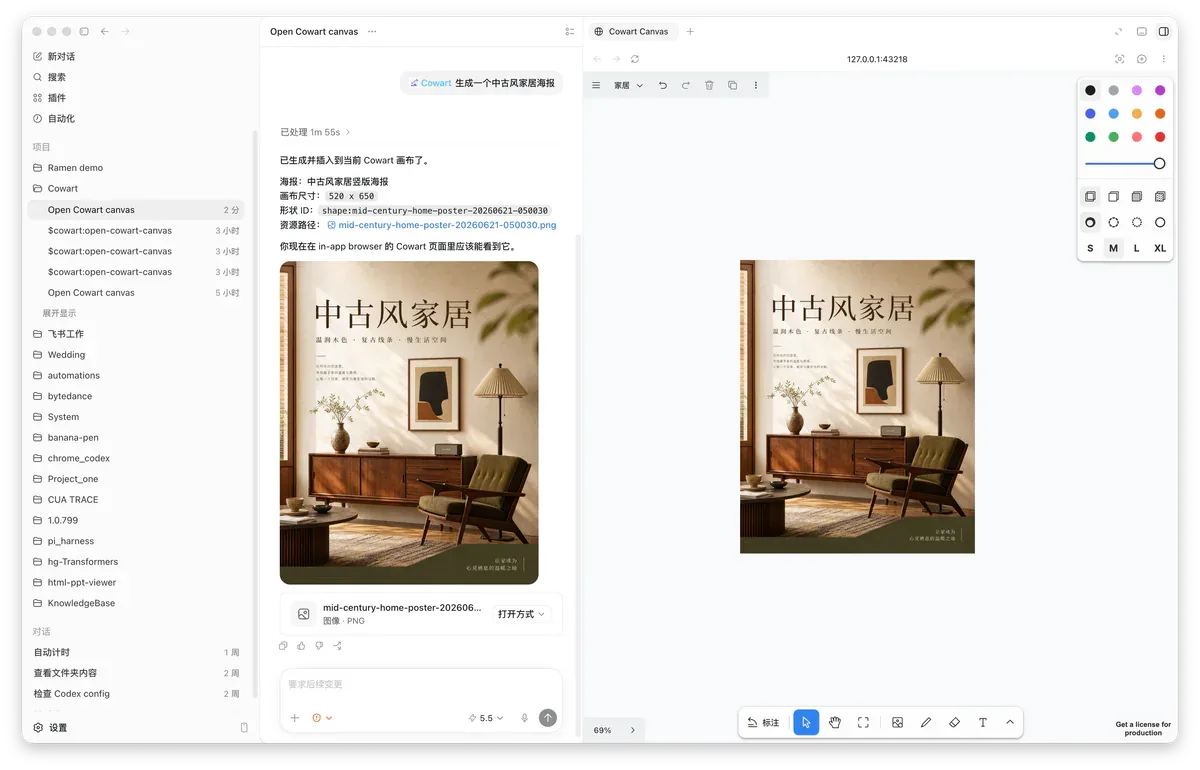Open browser three-dot menu
The width and height of the screenshot is (1200, 770).
[1163, 59]
